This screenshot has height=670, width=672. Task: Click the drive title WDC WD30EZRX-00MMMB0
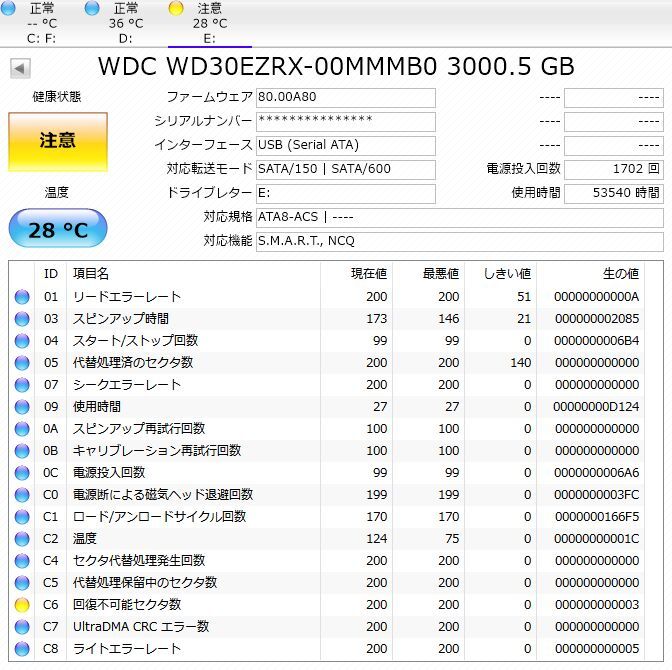pos(336,67)
